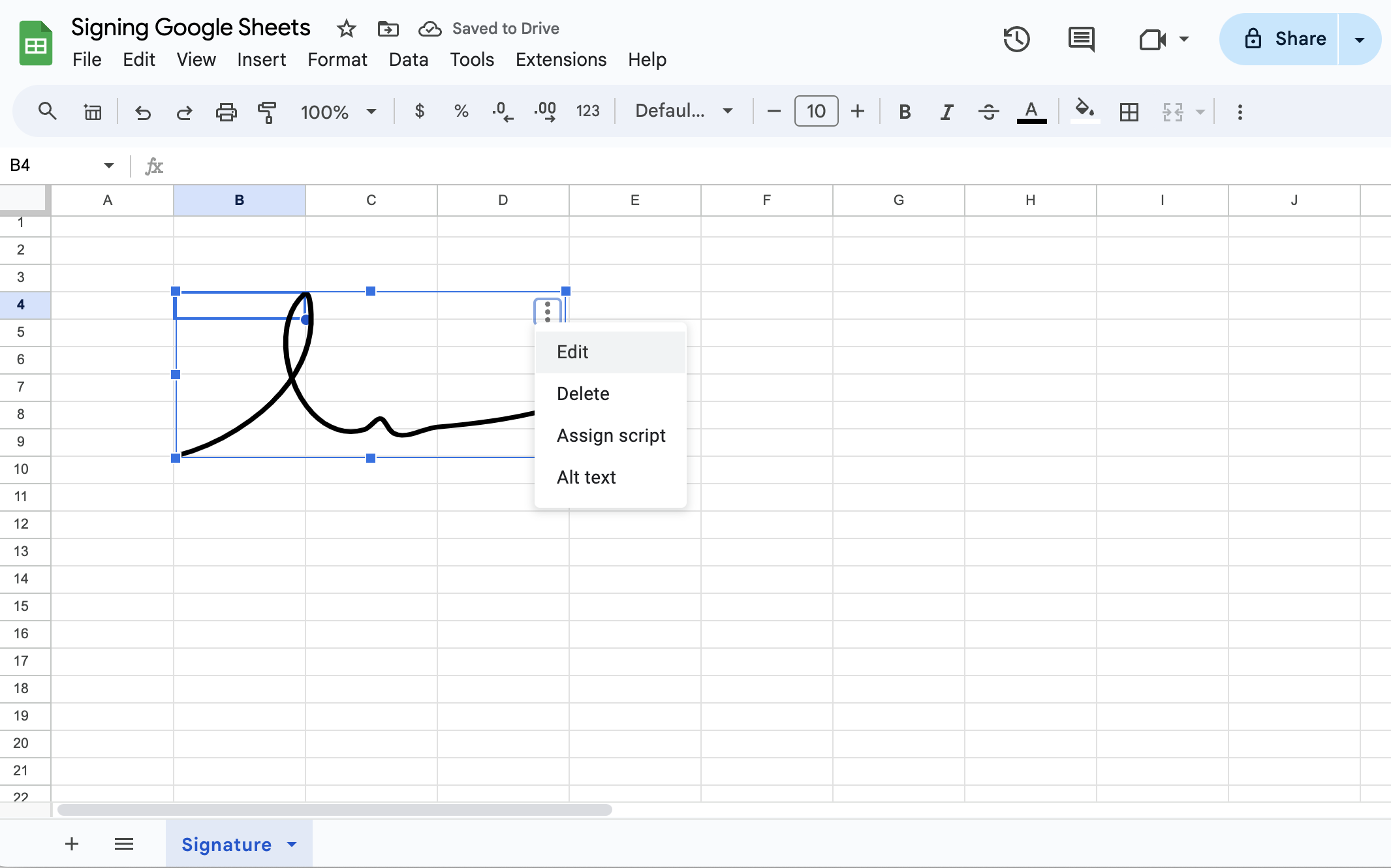Open the 123 more formats menu

pyautogui.click(x=587, y=112)
